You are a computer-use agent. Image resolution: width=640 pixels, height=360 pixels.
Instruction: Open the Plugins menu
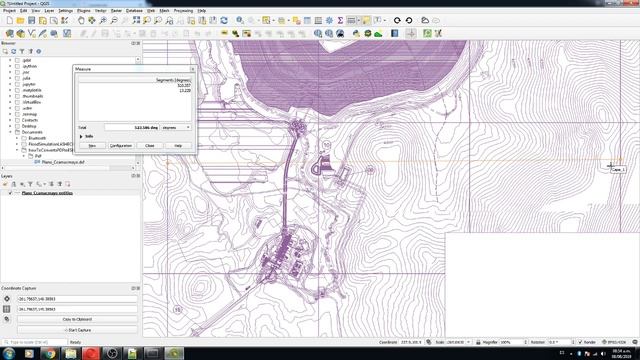[84, 11]
